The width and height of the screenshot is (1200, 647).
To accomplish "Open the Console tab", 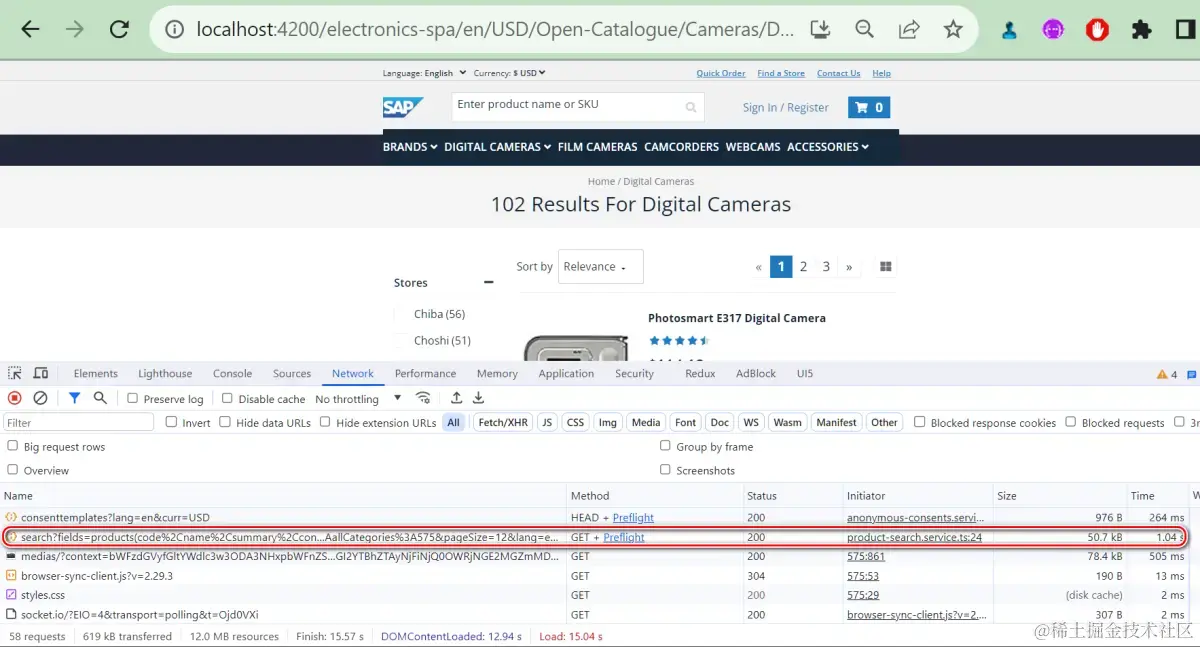I will (x=232, y=373).
